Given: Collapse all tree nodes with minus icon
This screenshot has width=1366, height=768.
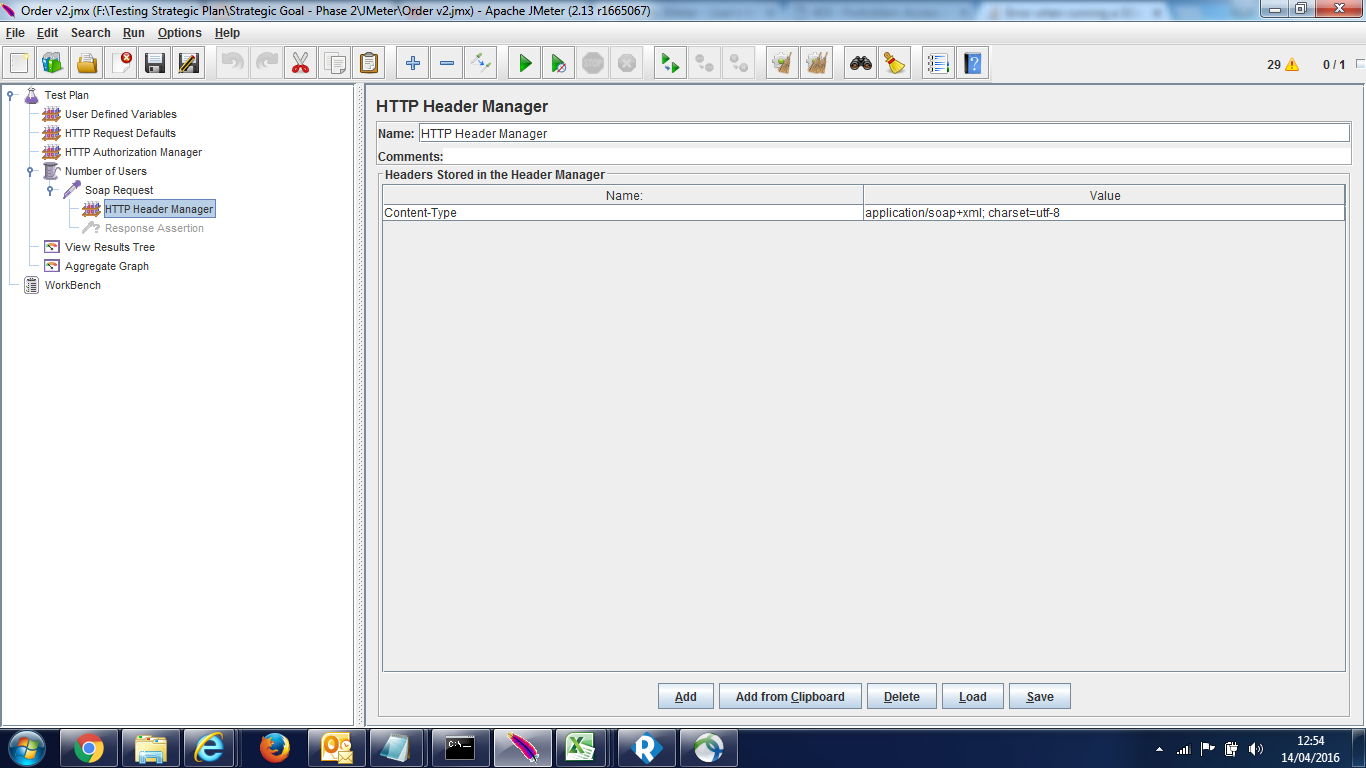Looking at the screenshot, I should coord(446,64).
